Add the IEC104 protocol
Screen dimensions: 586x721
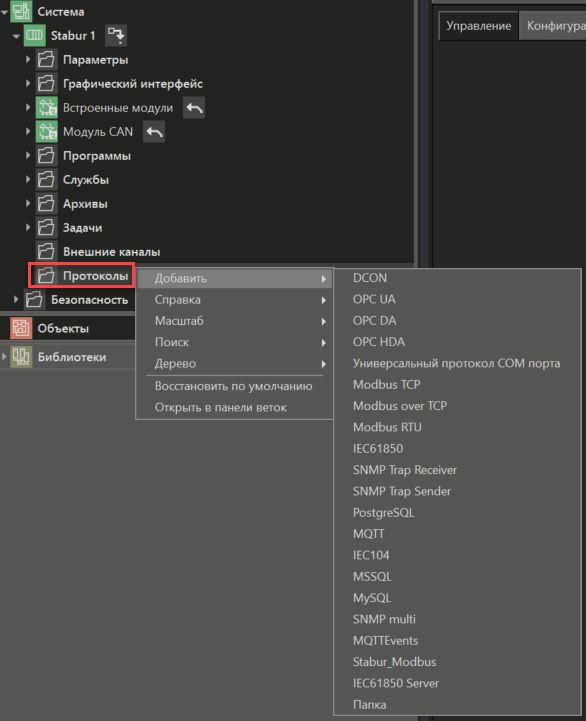(x=457, y=555)
